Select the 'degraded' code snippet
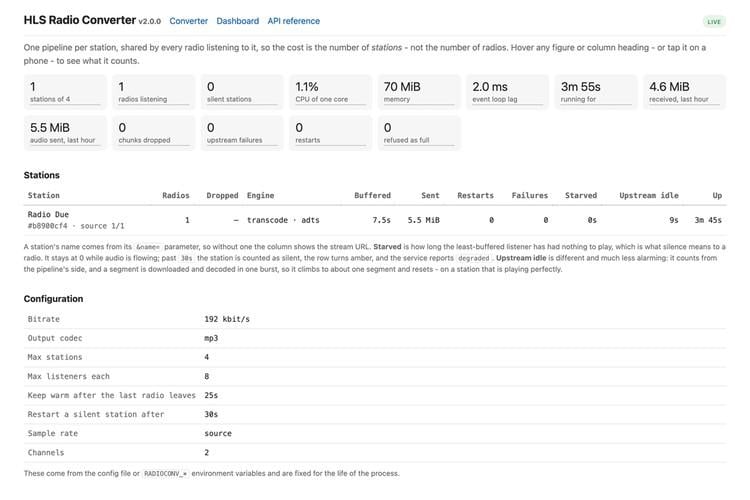Viewport: 750px width, 500px height. coord(474,258)
